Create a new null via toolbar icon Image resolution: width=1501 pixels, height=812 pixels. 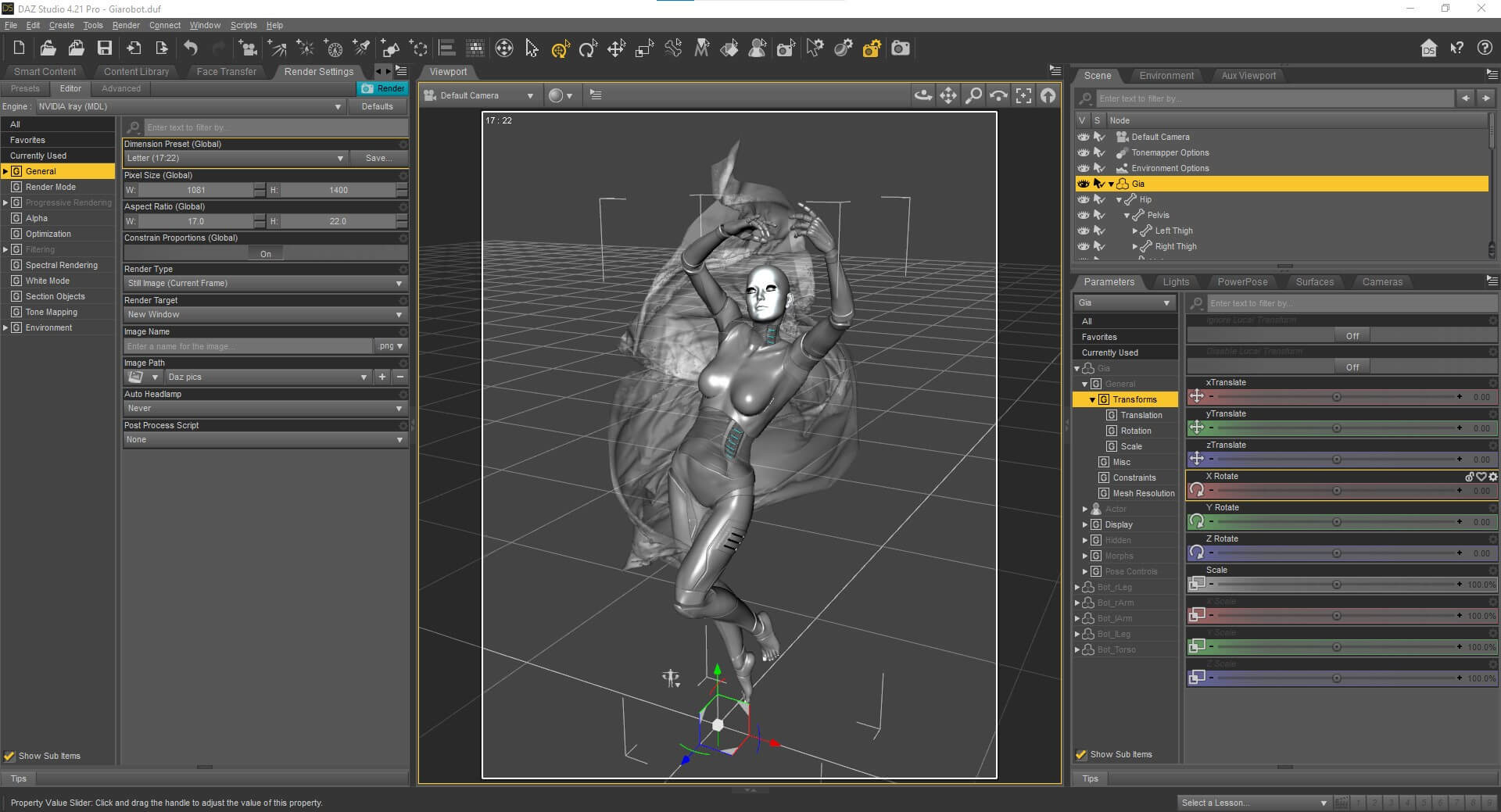[418, 48]
